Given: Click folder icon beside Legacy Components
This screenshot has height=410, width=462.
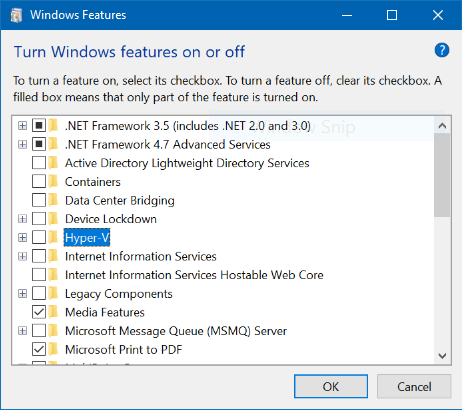Looking at the screenshot, I should 53,294.
